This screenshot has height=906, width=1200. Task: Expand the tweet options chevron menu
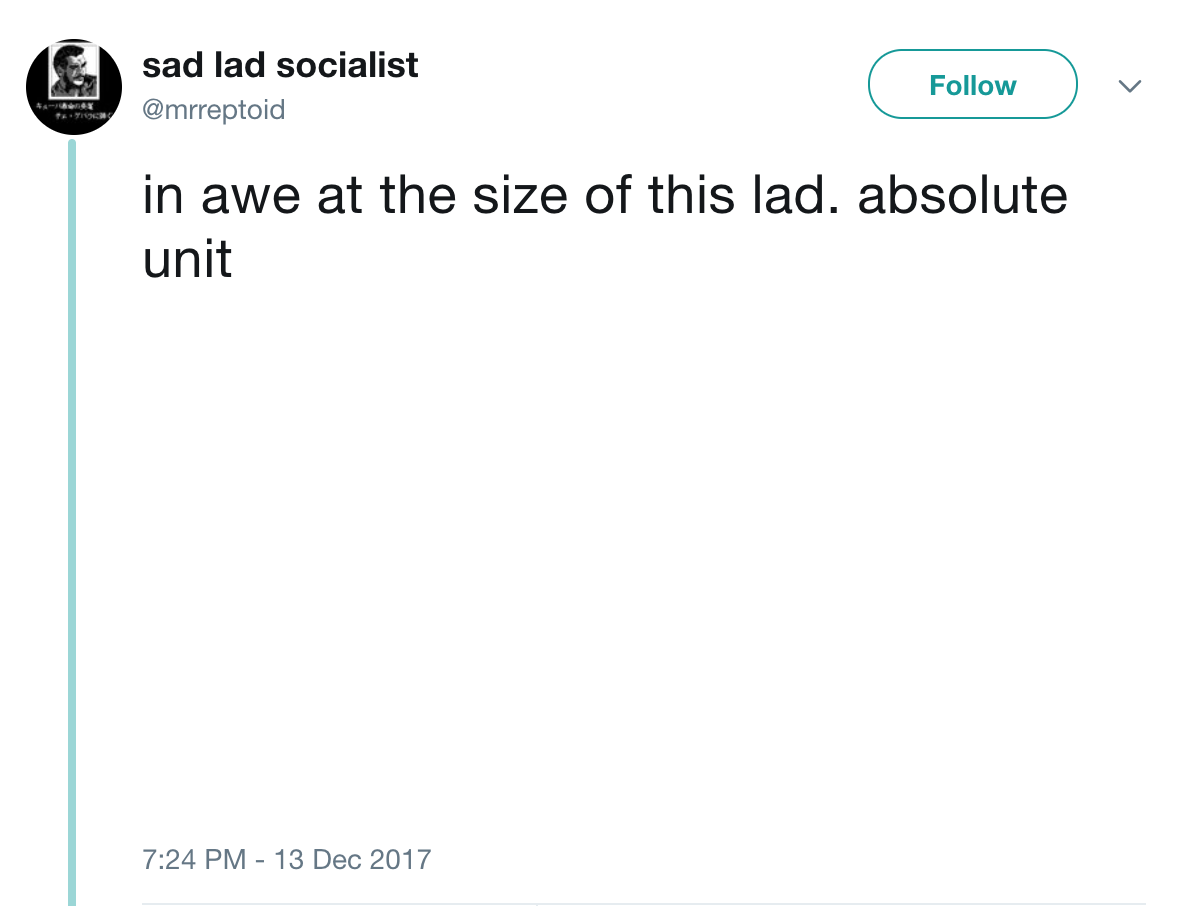[x=1130, y=87]
